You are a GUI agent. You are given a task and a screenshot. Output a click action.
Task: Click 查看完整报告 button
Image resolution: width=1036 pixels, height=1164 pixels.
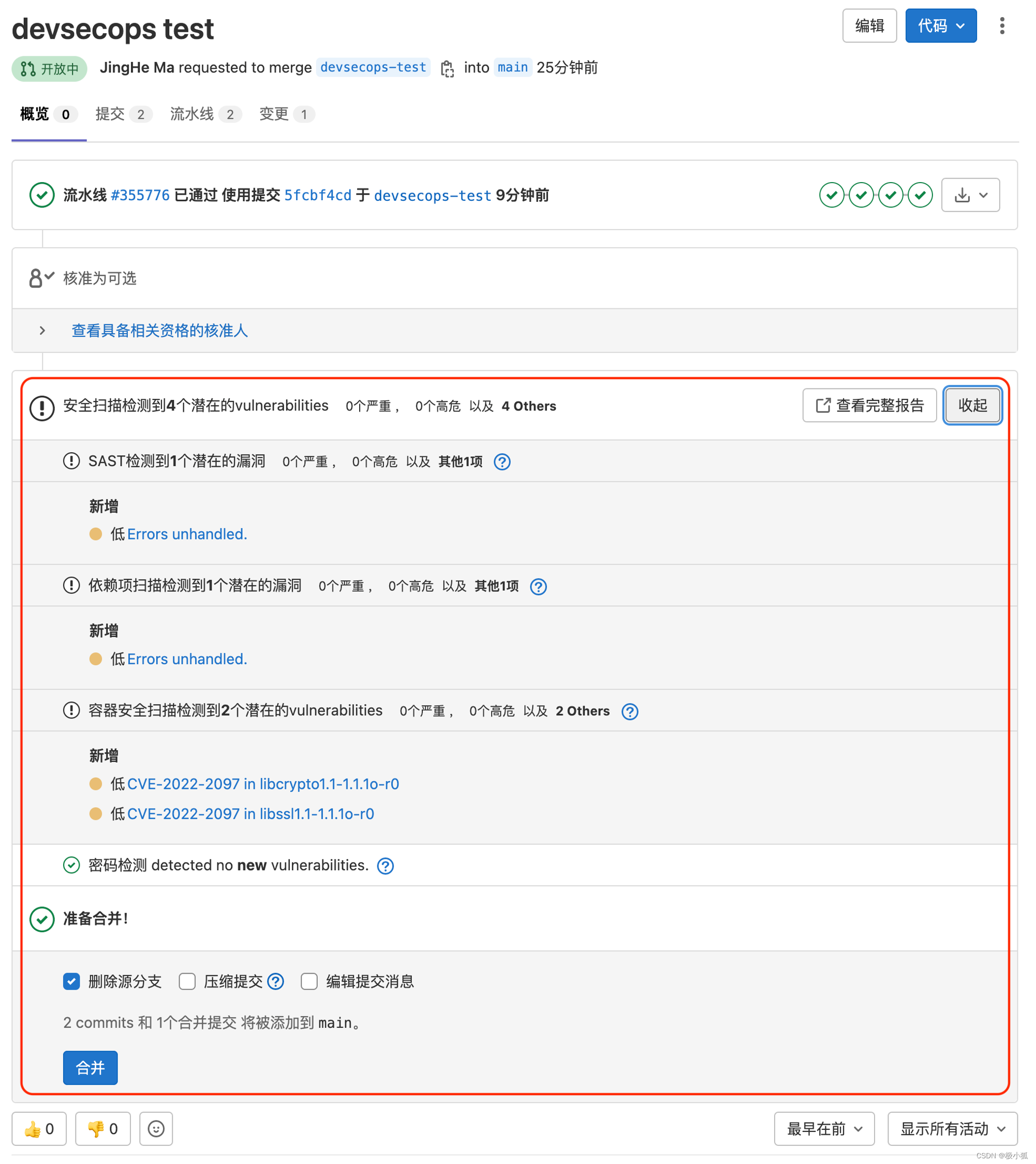pos(869,405)
